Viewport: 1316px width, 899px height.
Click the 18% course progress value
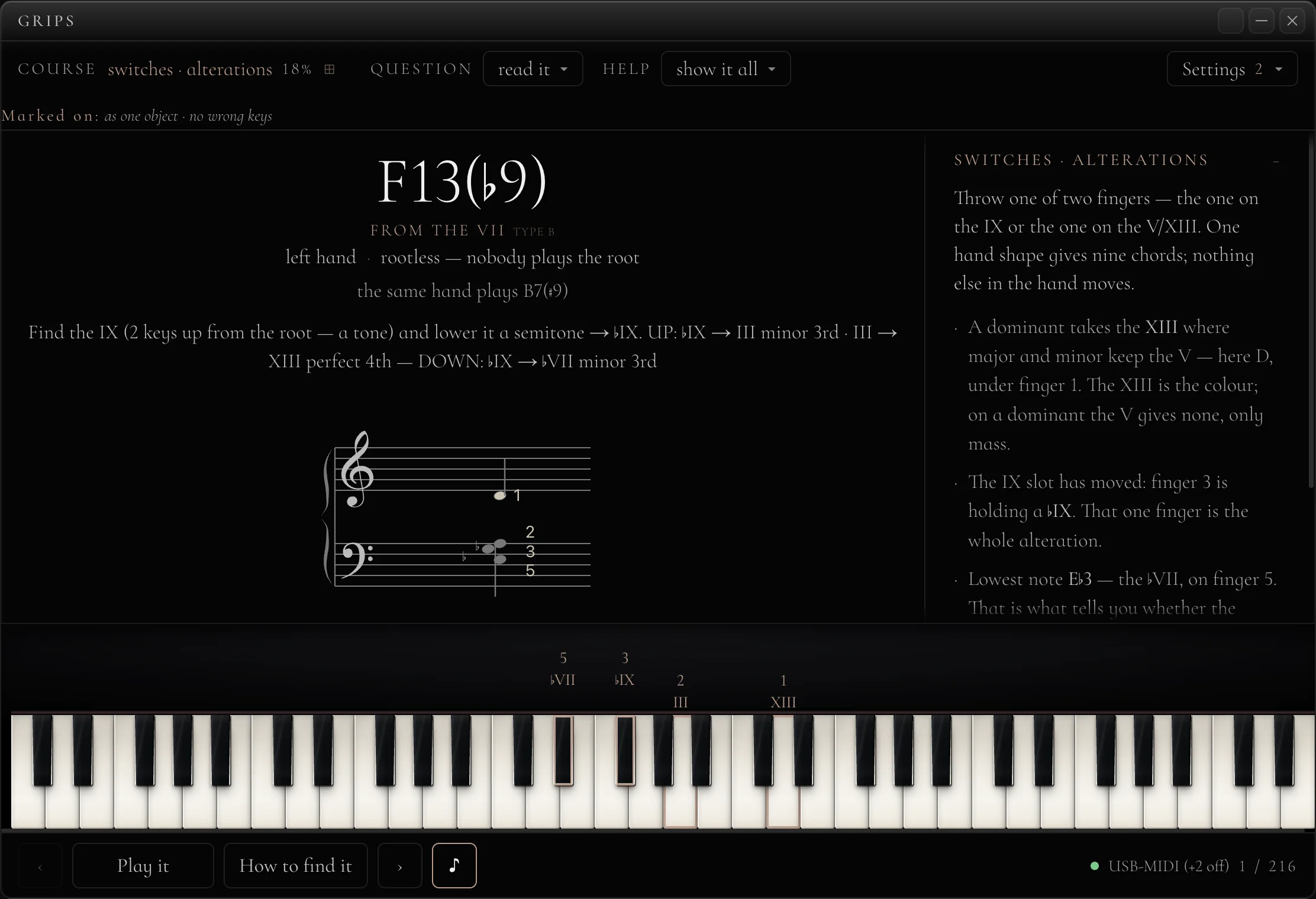pos(297,69)
